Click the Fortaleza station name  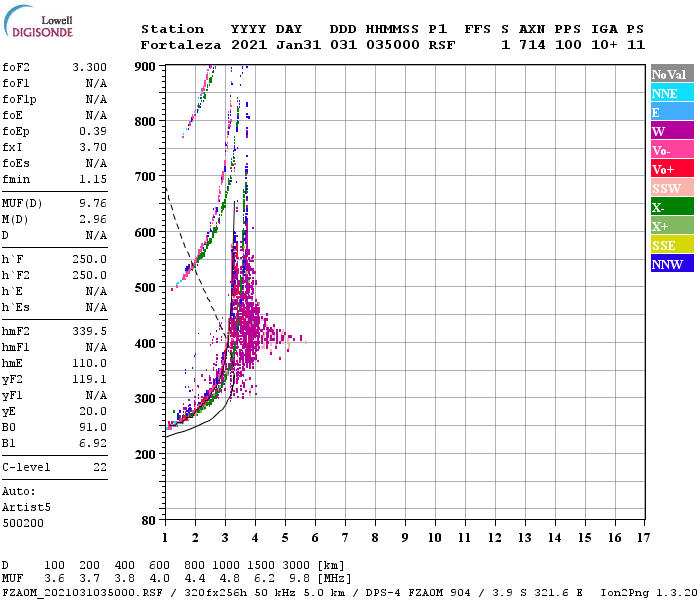(181, 45)
